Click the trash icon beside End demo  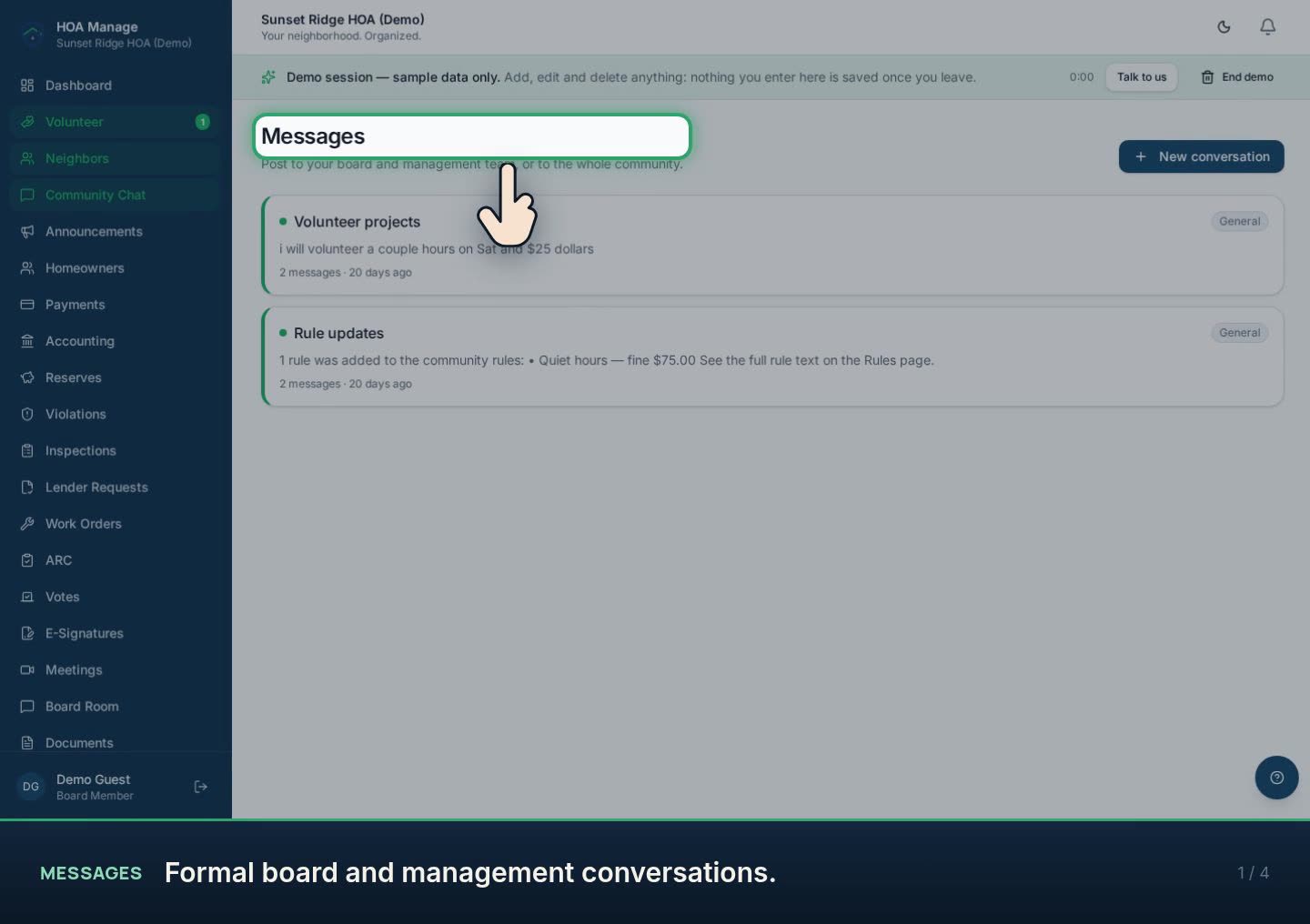[x=1207, y=77]
